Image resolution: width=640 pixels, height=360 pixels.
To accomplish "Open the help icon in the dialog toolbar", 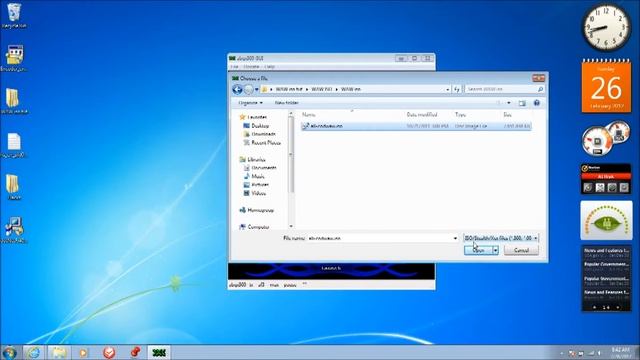I will pyautogui.click(x=537, y=103).
